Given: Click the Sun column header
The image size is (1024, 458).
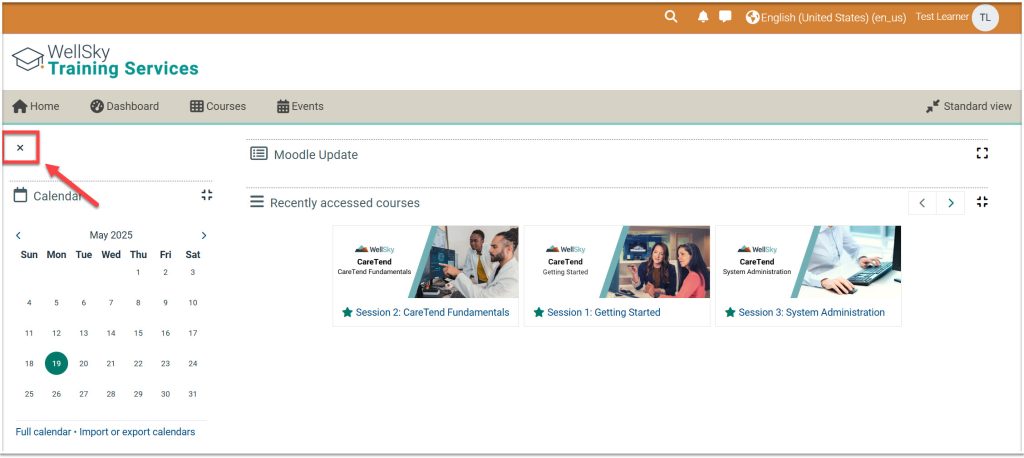Looking at the screenshot, I should 29,255.
